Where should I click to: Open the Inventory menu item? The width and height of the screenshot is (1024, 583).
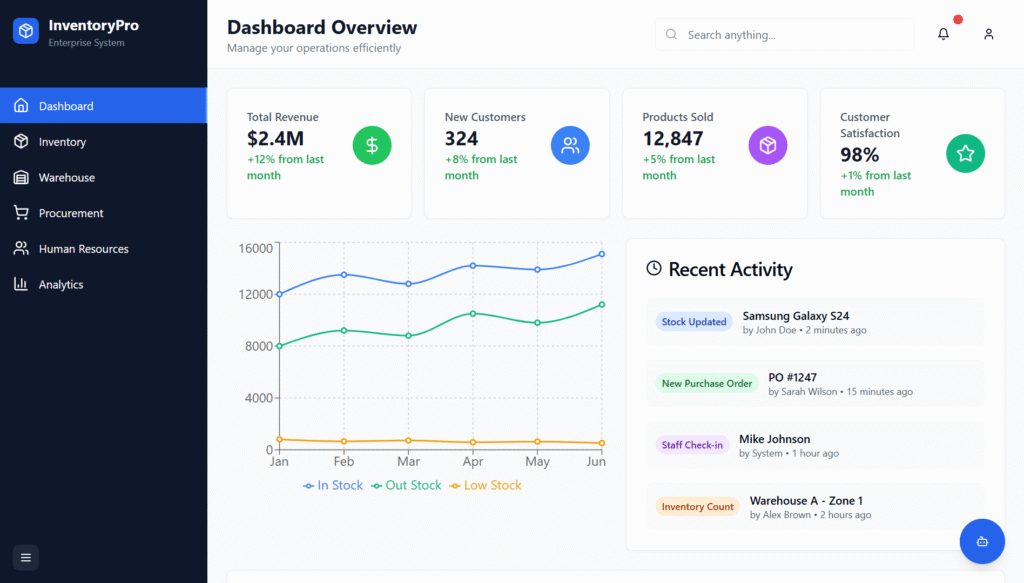pos(62,142)
